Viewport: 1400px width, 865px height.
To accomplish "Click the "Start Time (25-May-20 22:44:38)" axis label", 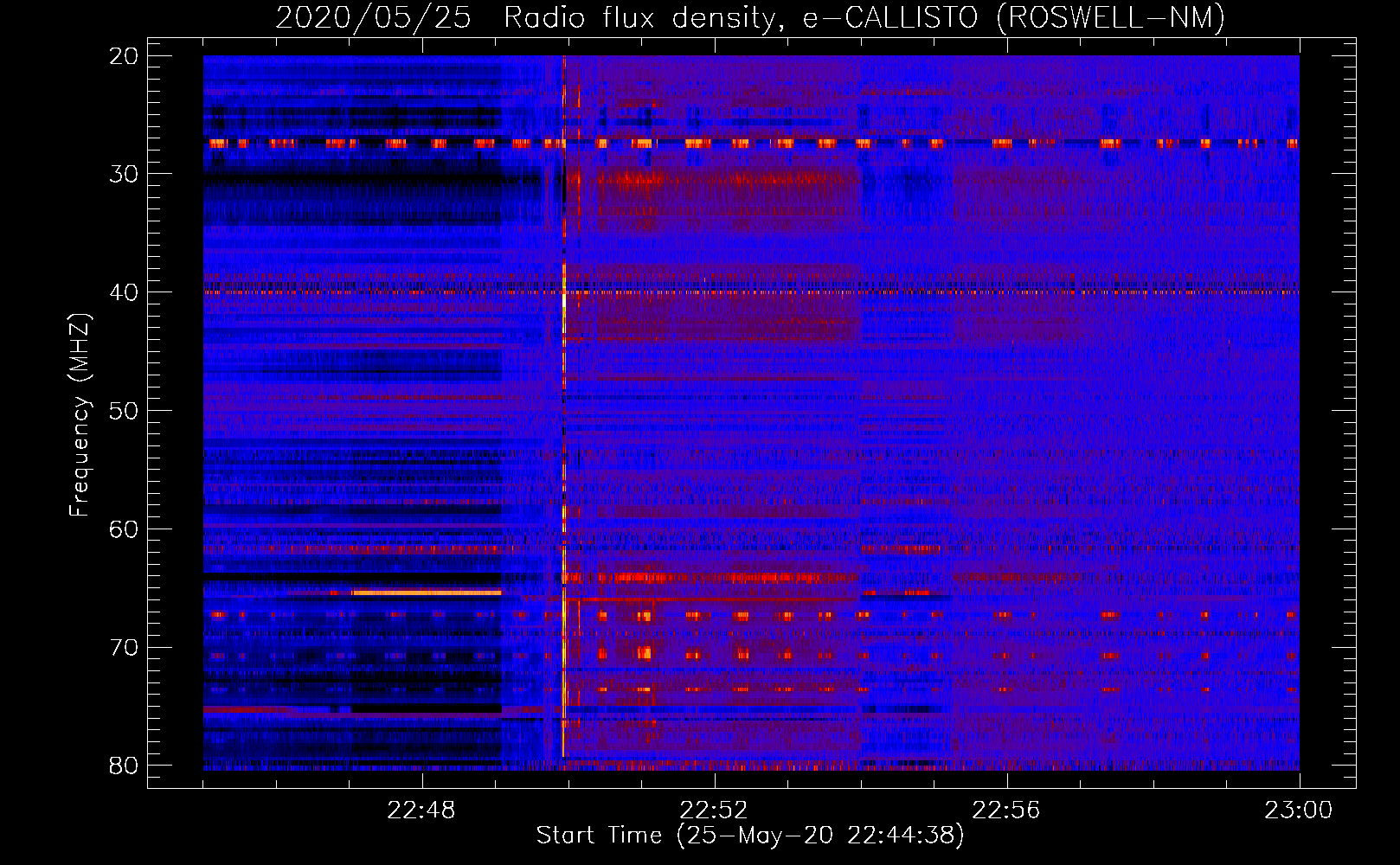I will [x=750, y=835].
